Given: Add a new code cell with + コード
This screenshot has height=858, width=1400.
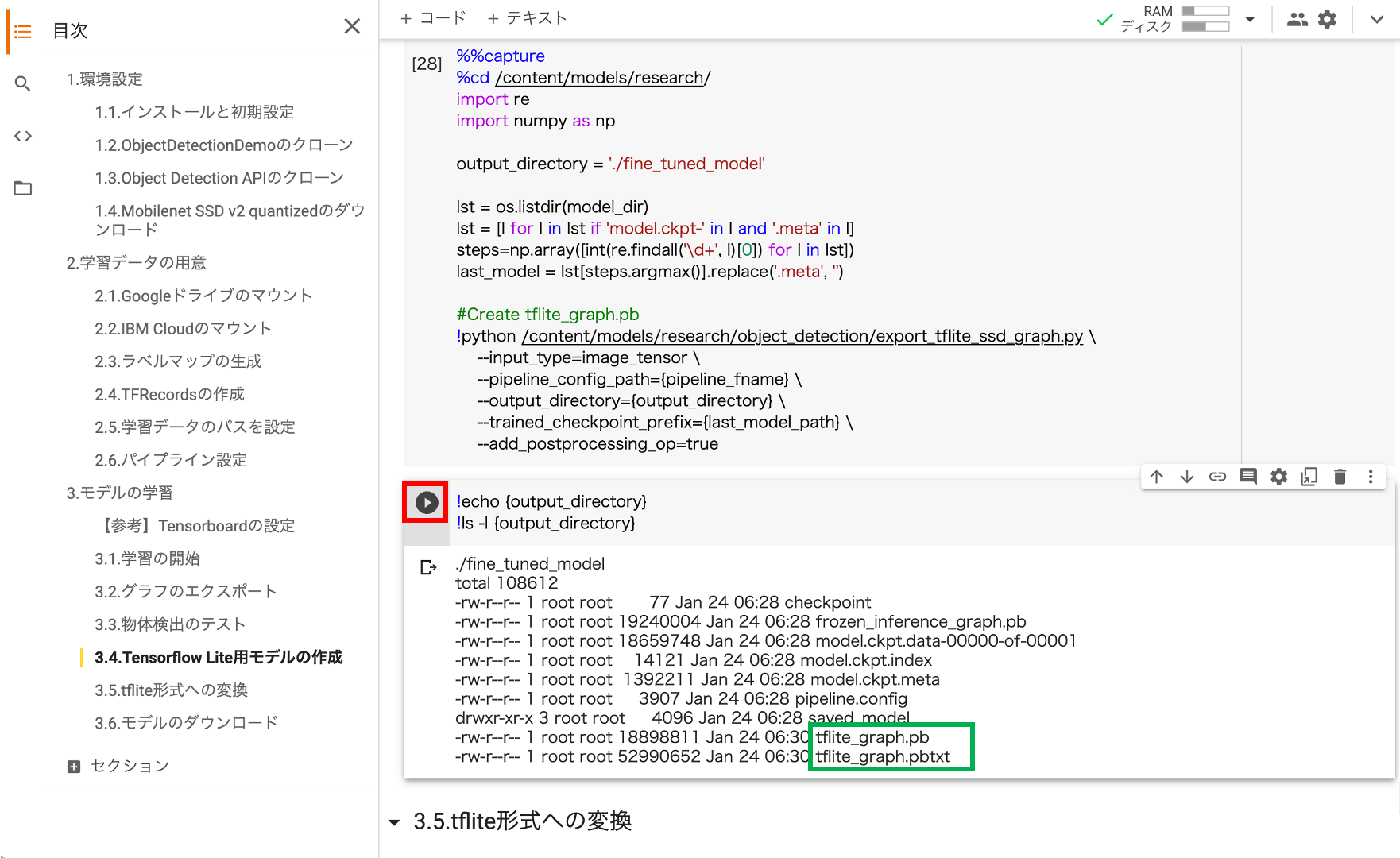Looking at the screenshot, I should pyautogui.click(x=433, y=18).
